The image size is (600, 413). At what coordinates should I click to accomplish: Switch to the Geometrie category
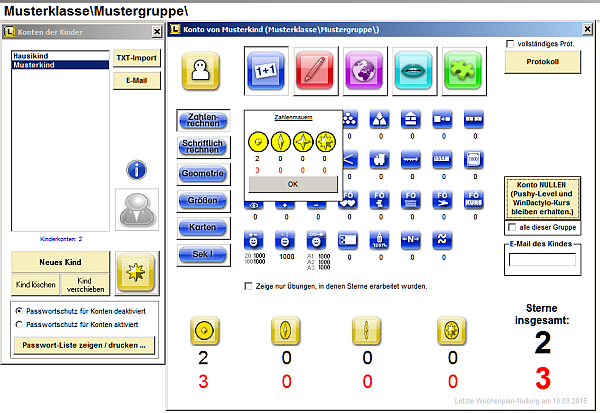(202, 173)
